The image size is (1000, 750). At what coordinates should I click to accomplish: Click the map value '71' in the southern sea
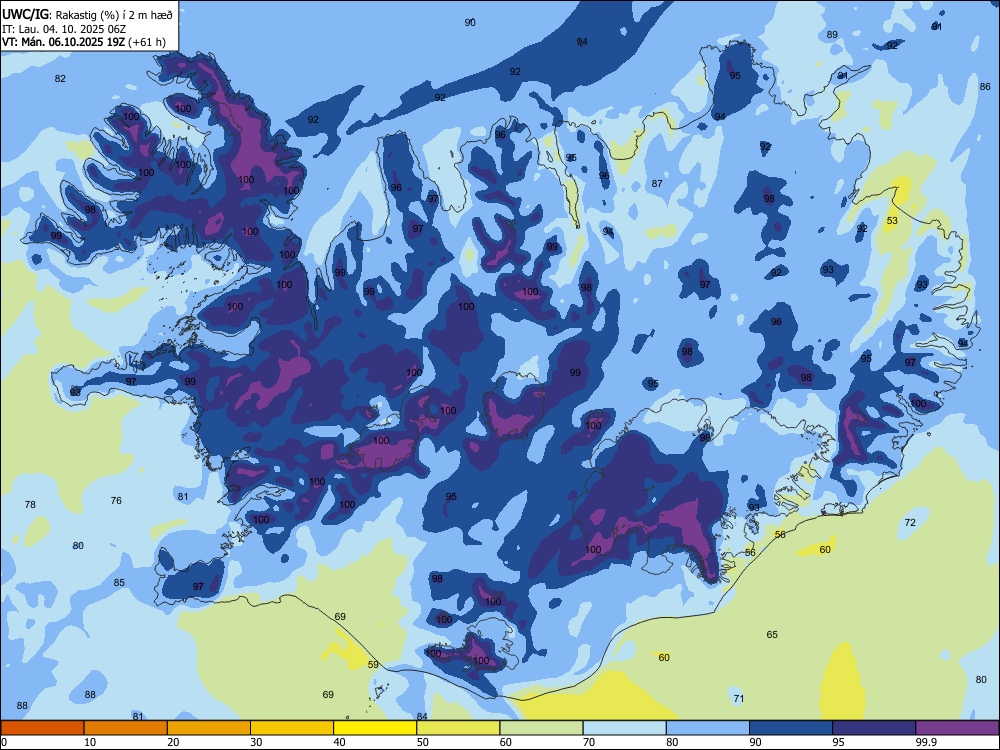tap(739, 698)
